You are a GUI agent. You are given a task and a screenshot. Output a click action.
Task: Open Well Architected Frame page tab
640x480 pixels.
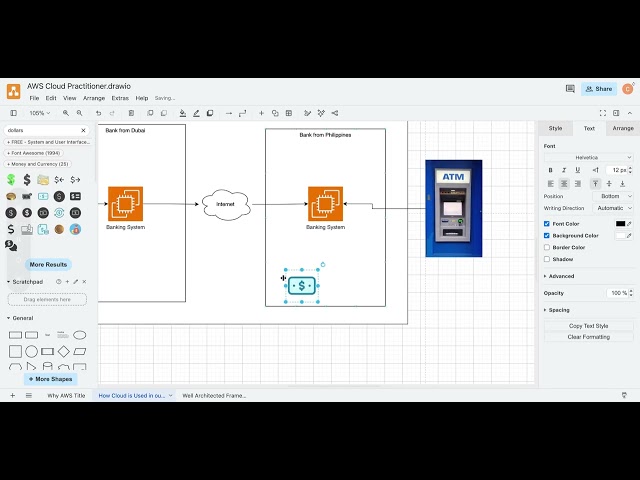tap(214, 396)
